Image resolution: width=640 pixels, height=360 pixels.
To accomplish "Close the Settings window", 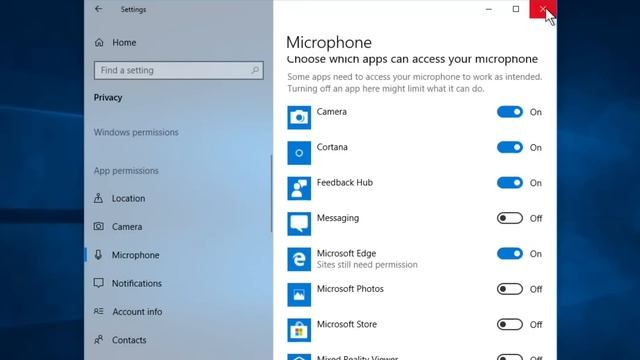I will [543, 9].
